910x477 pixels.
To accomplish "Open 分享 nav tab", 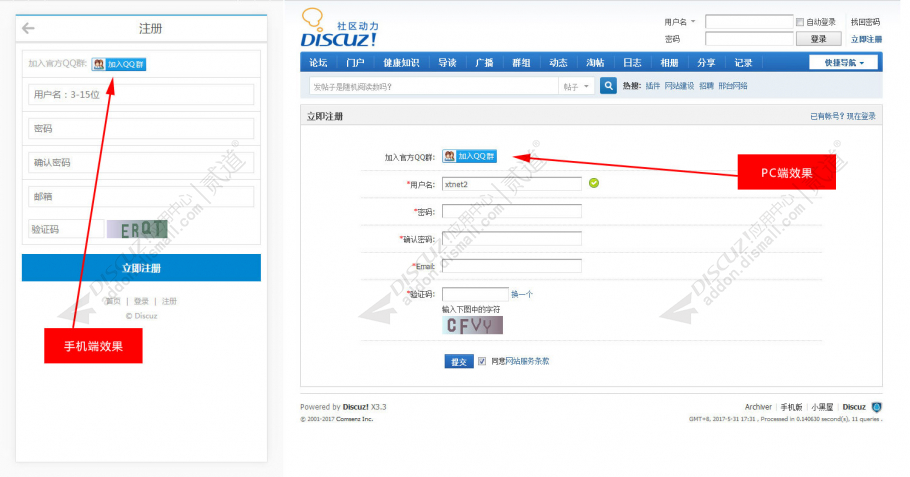I will (706, 63).
